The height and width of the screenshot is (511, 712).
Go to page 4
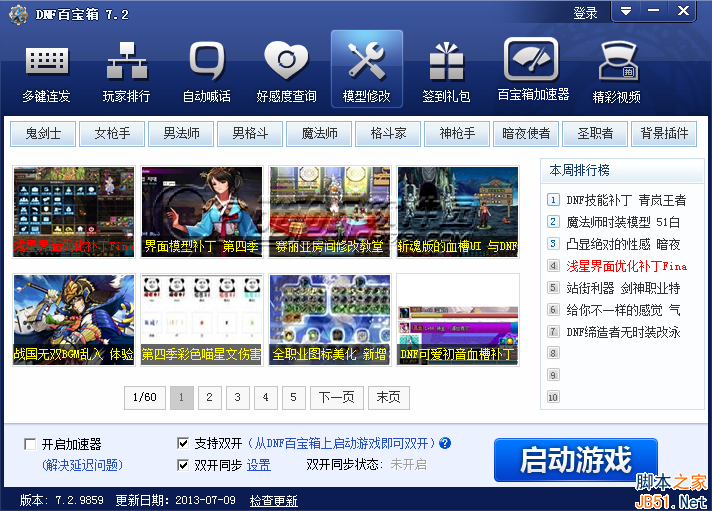coord(266,398)
